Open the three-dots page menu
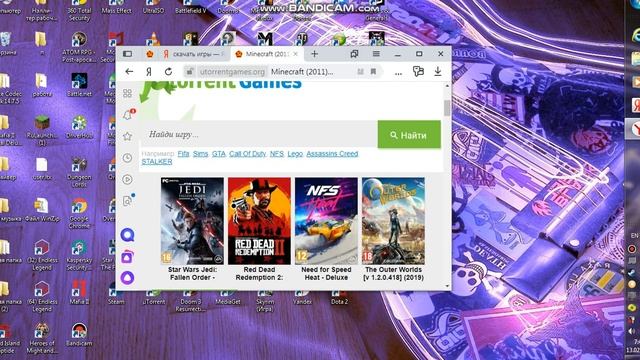 398,73
